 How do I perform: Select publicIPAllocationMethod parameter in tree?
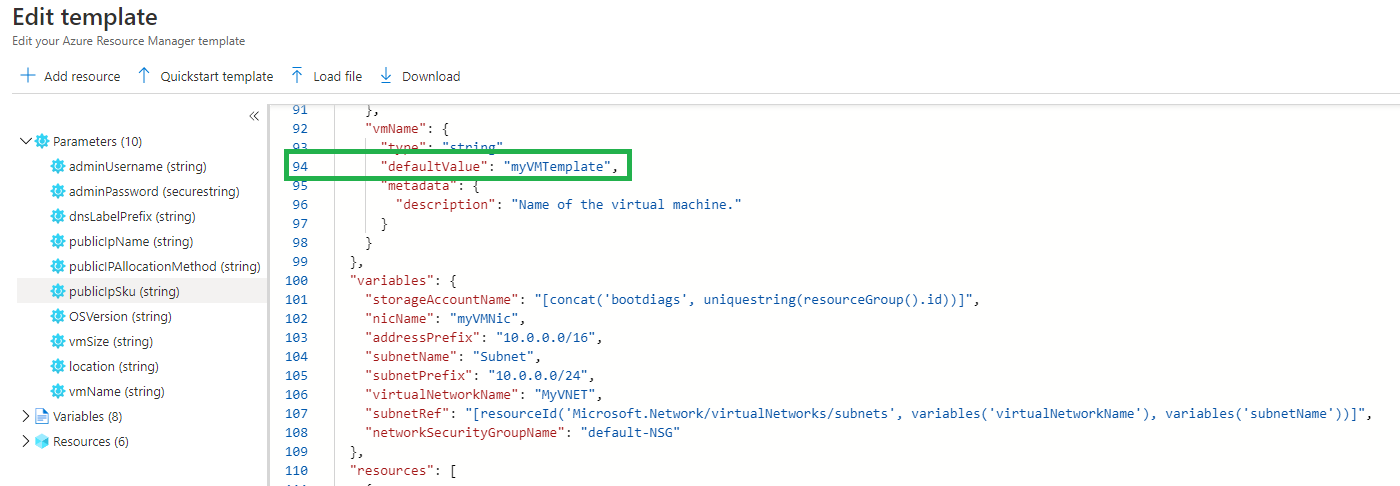(164, 267)
